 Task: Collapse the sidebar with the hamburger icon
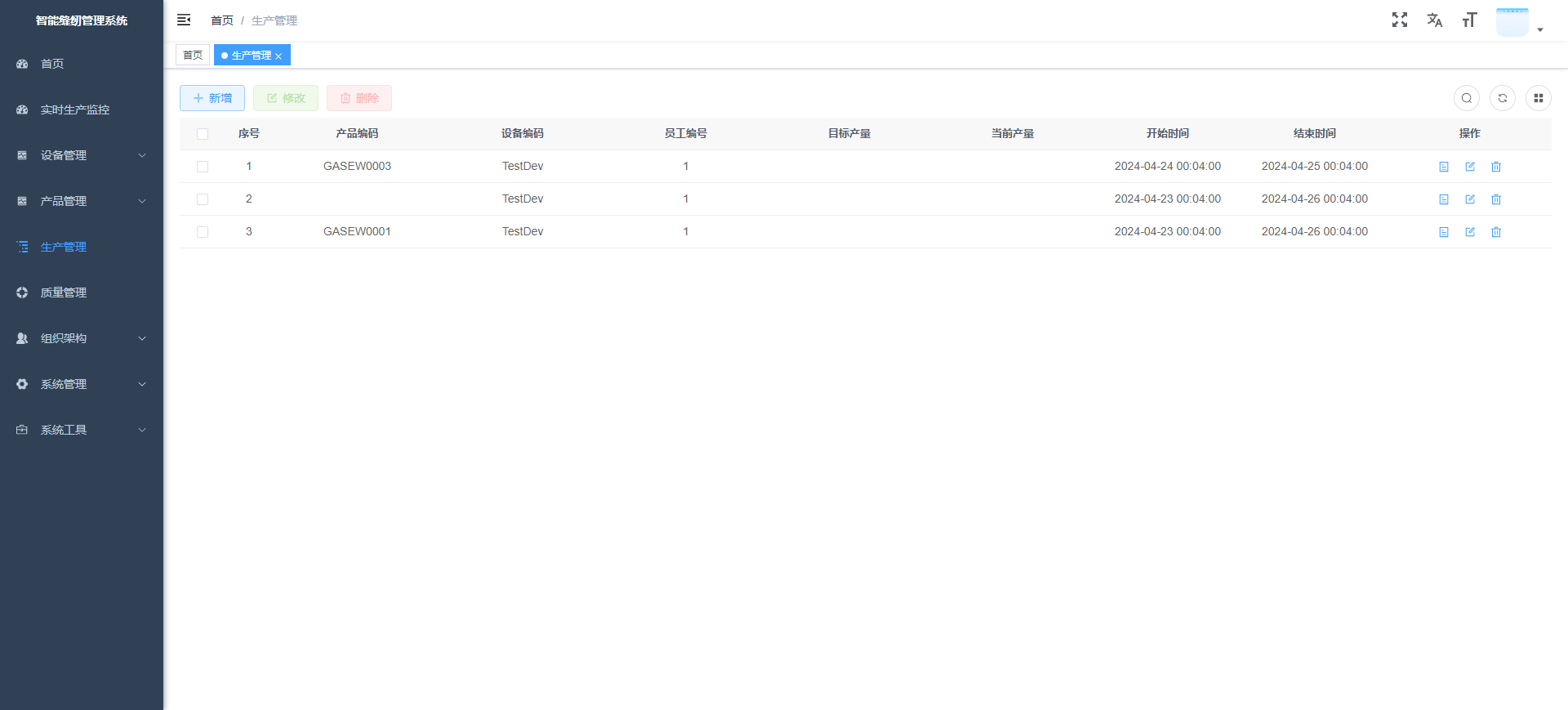tap(184, 20)
